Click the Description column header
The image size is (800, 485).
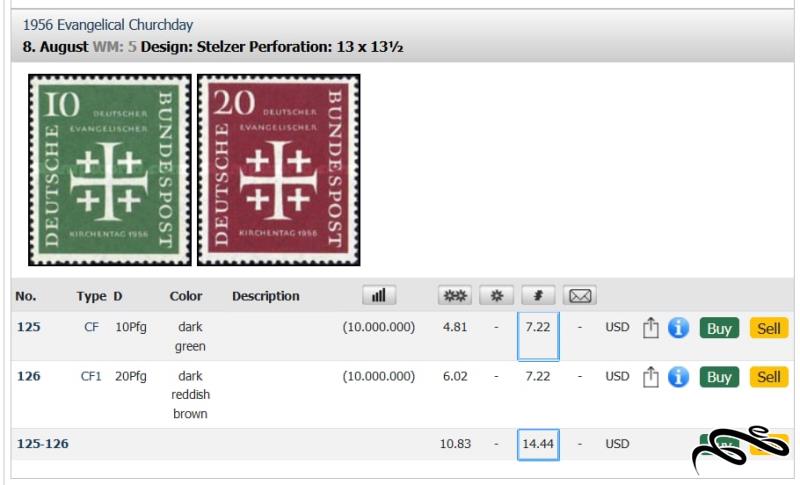coord(266,296)
